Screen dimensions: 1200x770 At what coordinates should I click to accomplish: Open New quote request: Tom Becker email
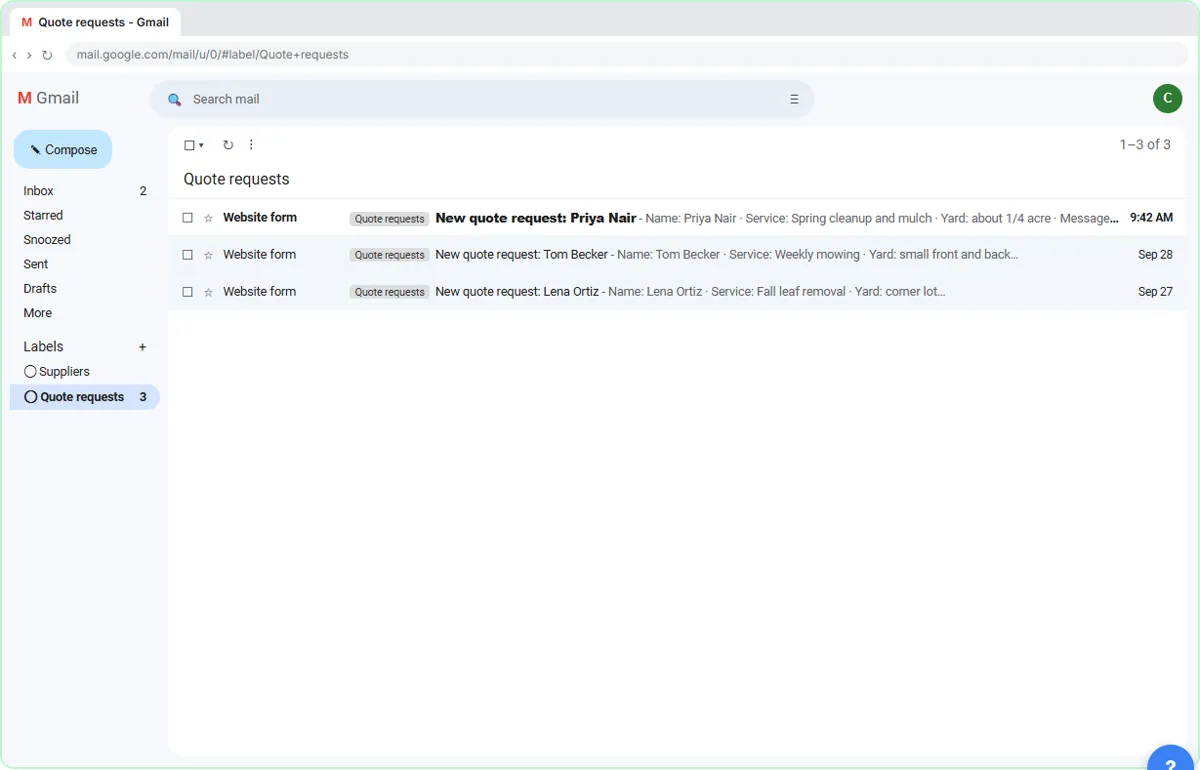point(677,255)
